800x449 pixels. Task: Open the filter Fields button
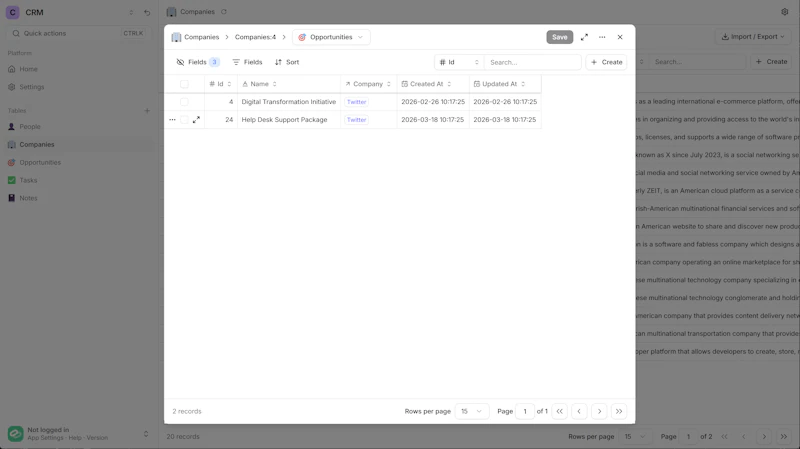coord(247,62)
